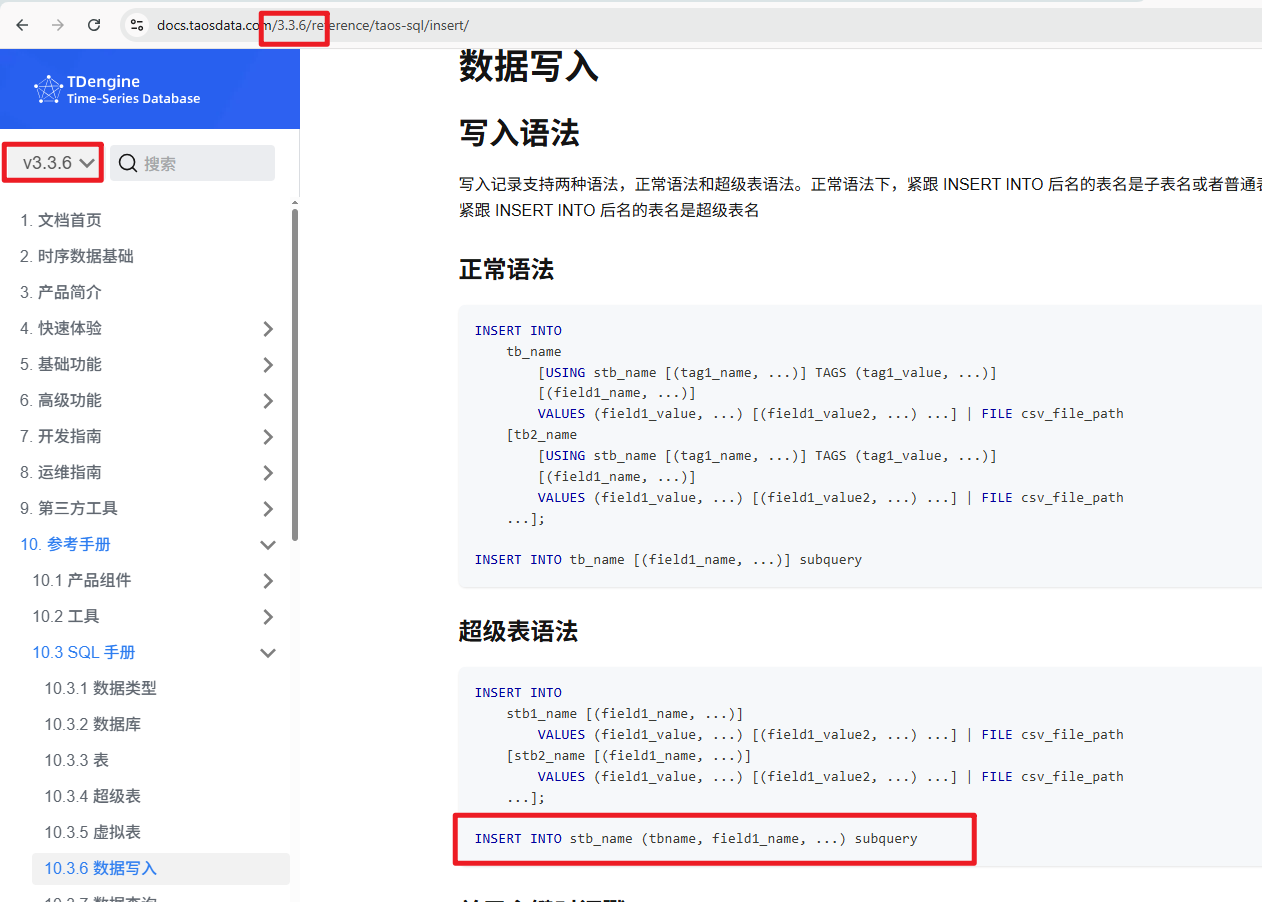This screenshot has width=1262, height=902.
Task: Select 10.3.4 超级表 sidebar item
Action: [x=92, y=796]
